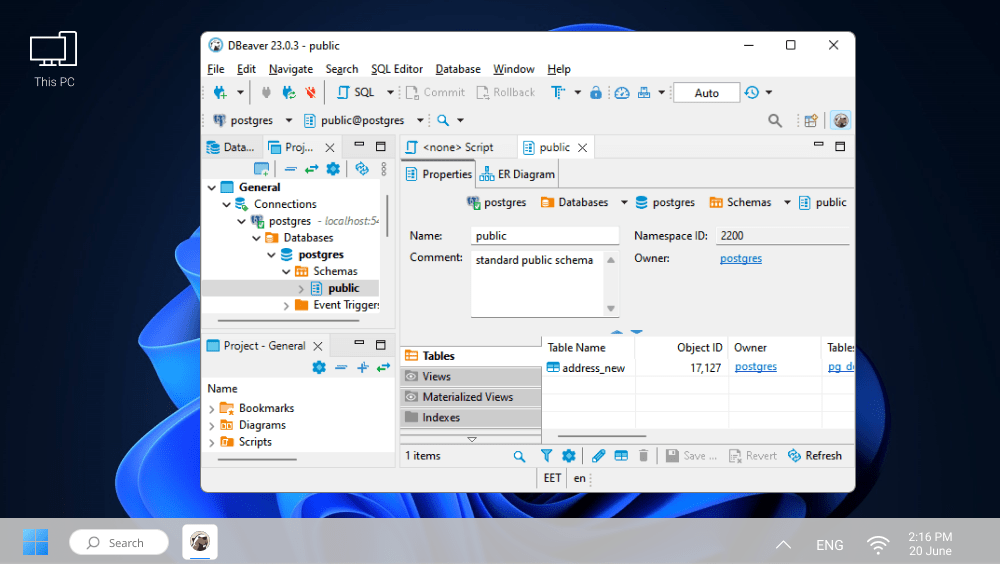The height and width of the screenshot is (564, 1000).
Task: Click the transaction log clock icon
Action: 752,93
